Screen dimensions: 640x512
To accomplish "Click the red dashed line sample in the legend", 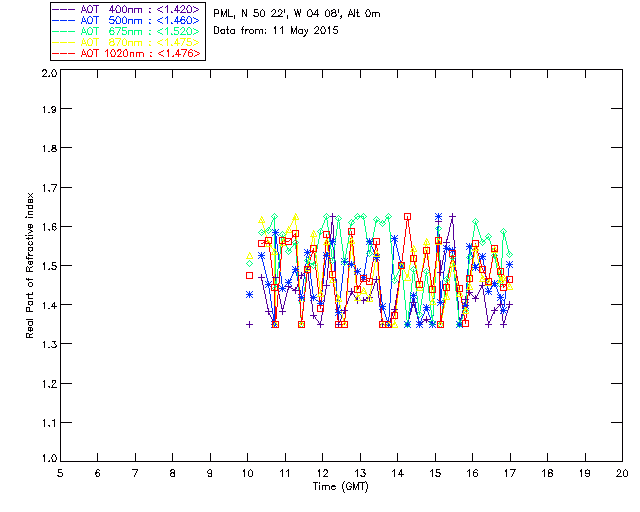I will click(64, 53).
